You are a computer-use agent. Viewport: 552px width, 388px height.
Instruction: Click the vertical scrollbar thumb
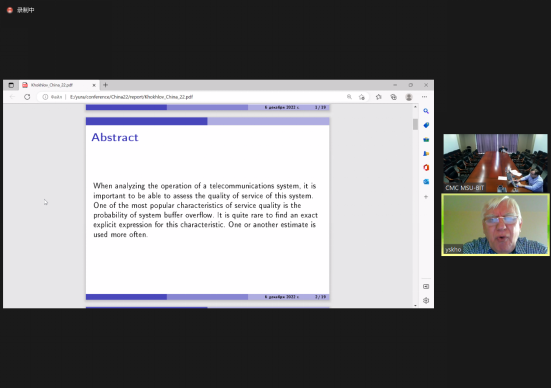[x=415, y=124]
